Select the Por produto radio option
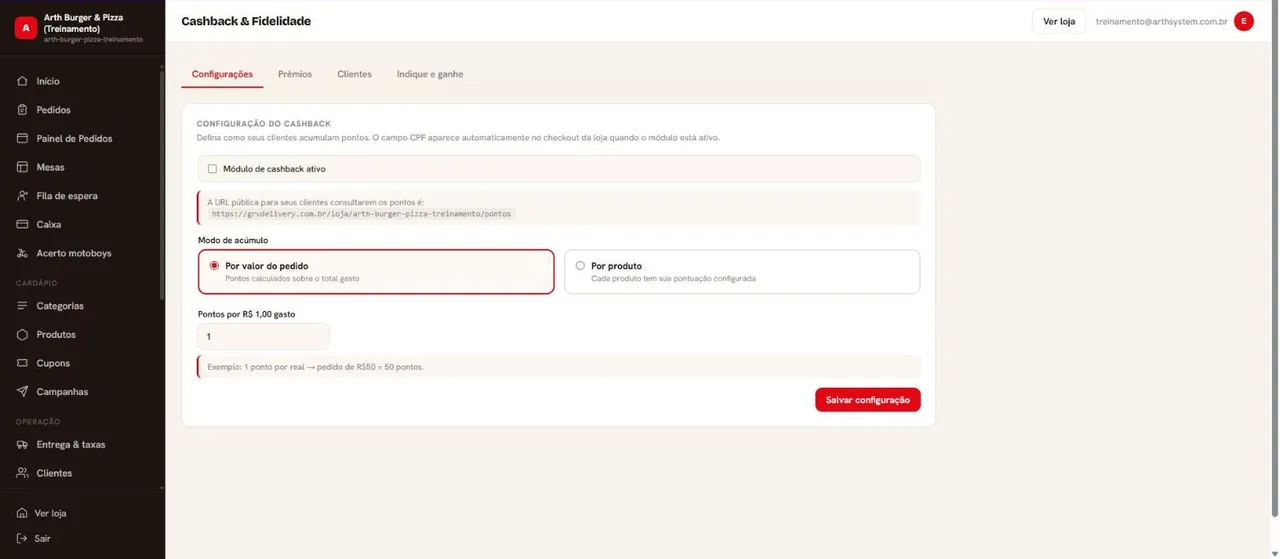 [580, 266]
